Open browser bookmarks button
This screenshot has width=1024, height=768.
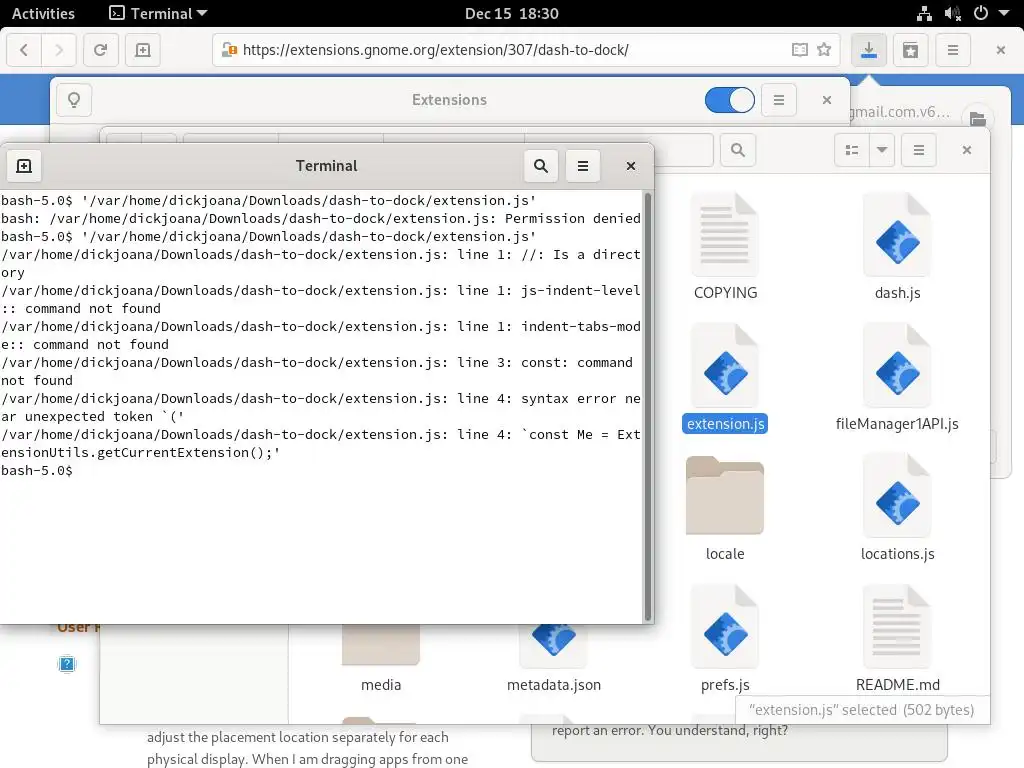pyautogui.click(x=910, y=50)
